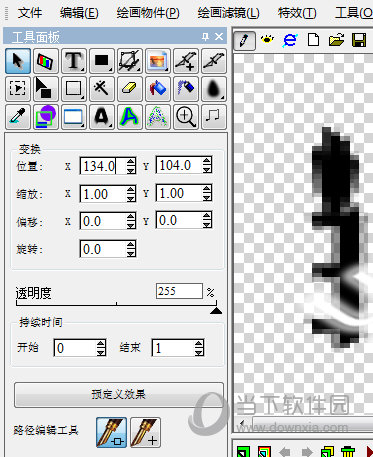373x457 pixels.
Task: Adjust rotation spinner arrows
Action: pyautogui.click(x=131, y=249)
